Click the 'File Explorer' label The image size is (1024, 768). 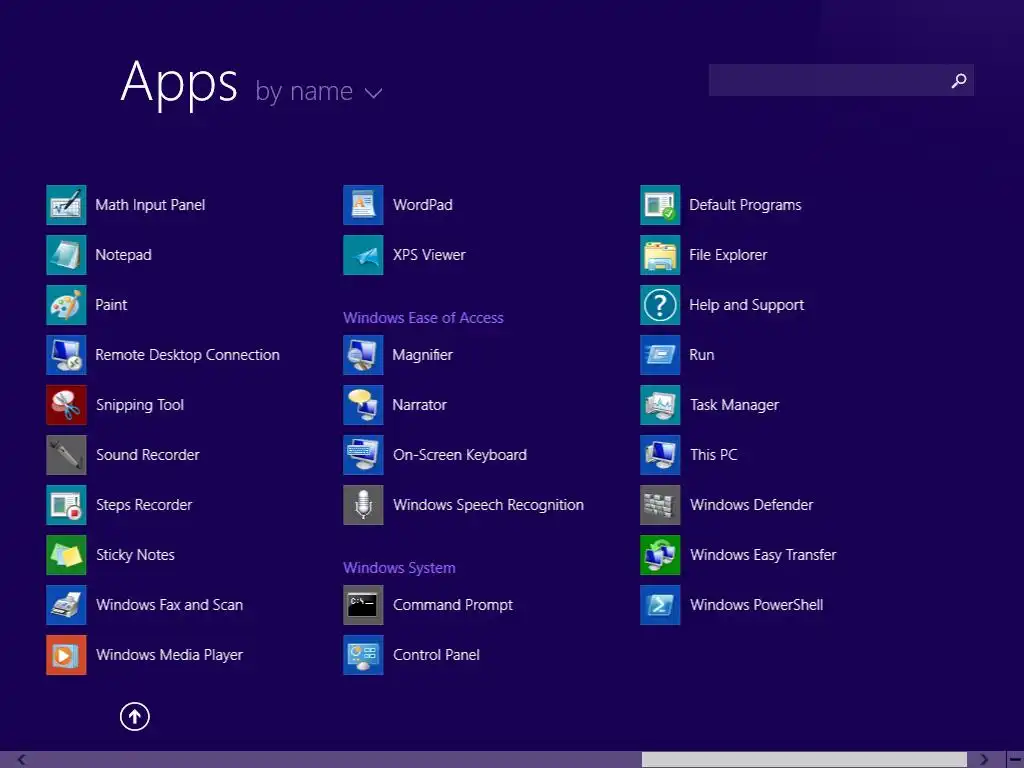pyautogui.click(x=728, y=255)
